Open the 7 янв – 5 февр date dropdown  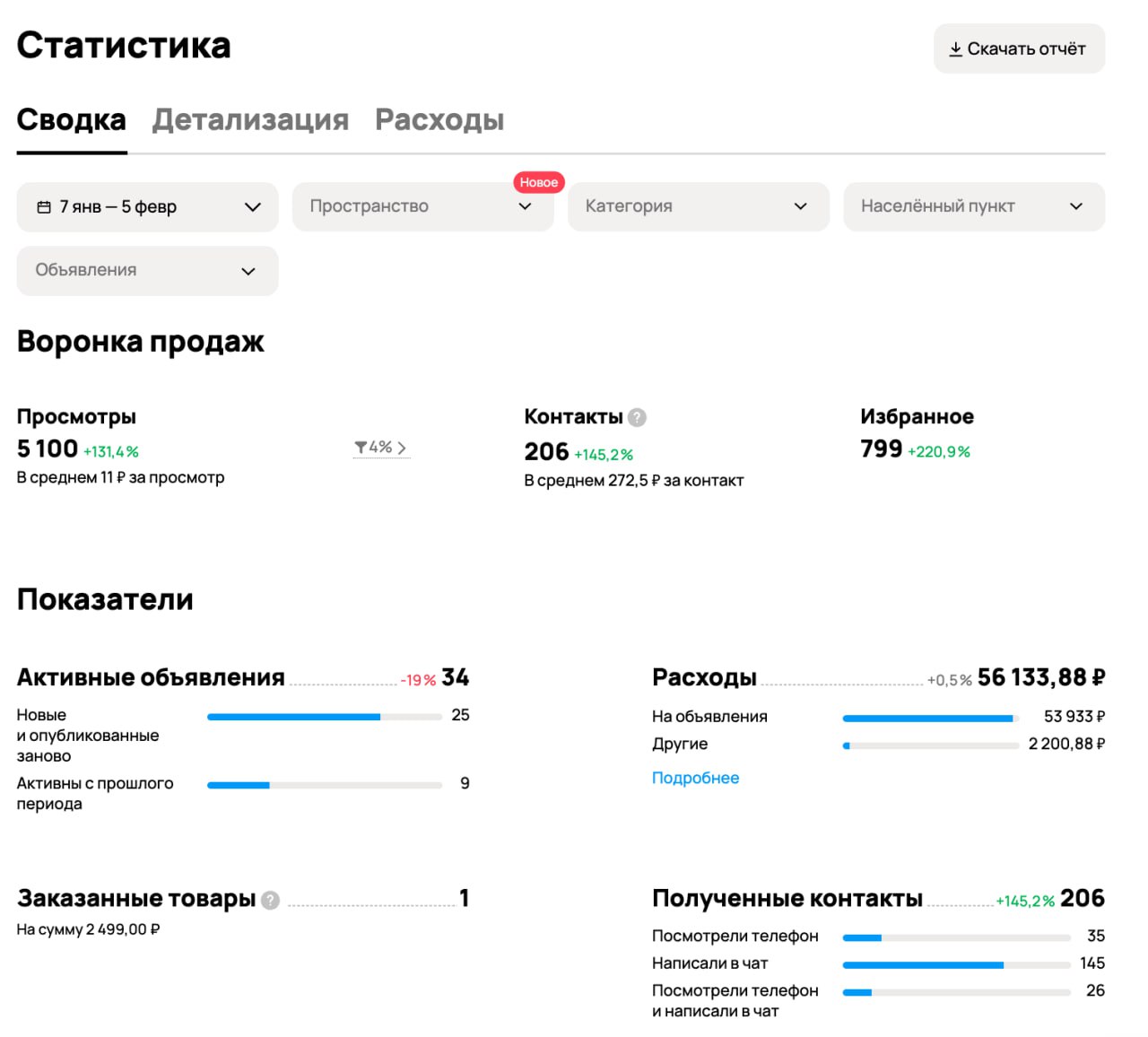[147, 207]
